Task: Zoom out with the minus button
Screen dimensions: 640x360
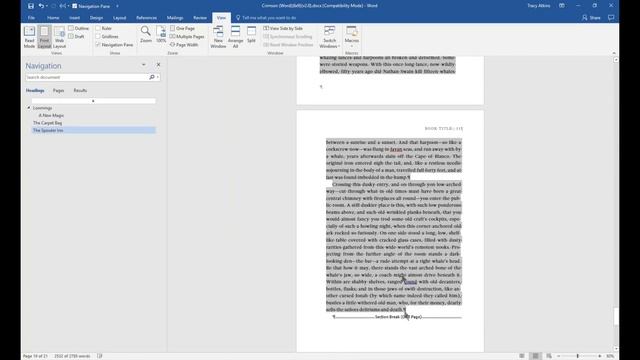Action: [559, 356]
